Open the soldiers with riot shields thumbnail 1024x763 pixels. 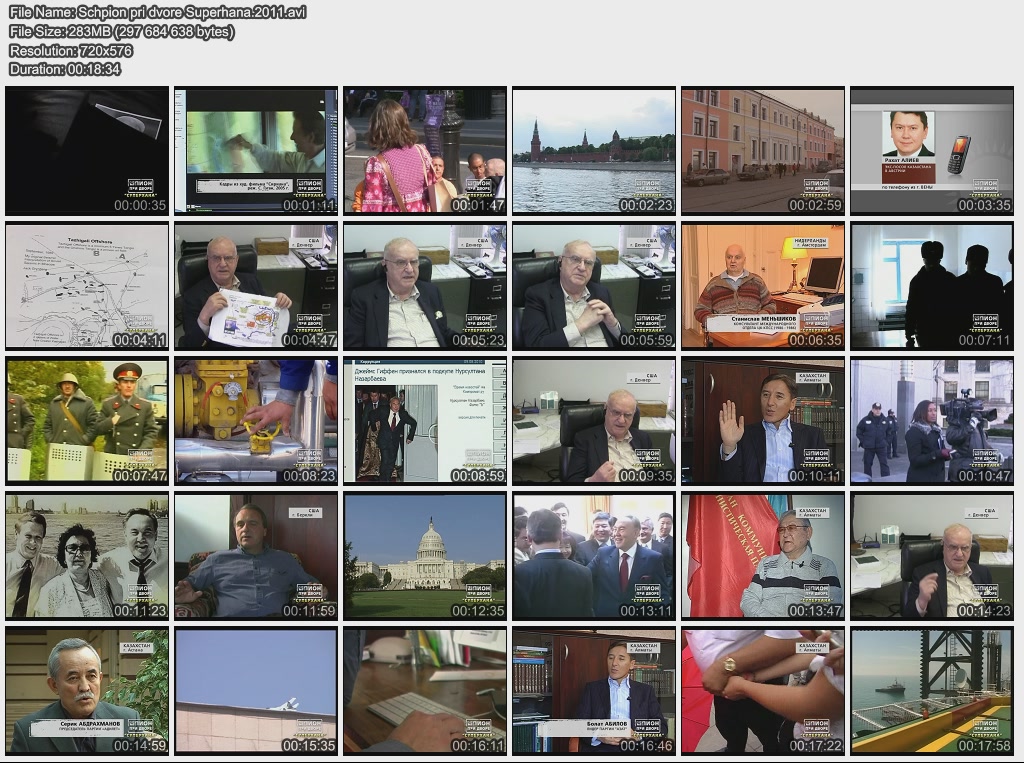(x=87, y=421)
